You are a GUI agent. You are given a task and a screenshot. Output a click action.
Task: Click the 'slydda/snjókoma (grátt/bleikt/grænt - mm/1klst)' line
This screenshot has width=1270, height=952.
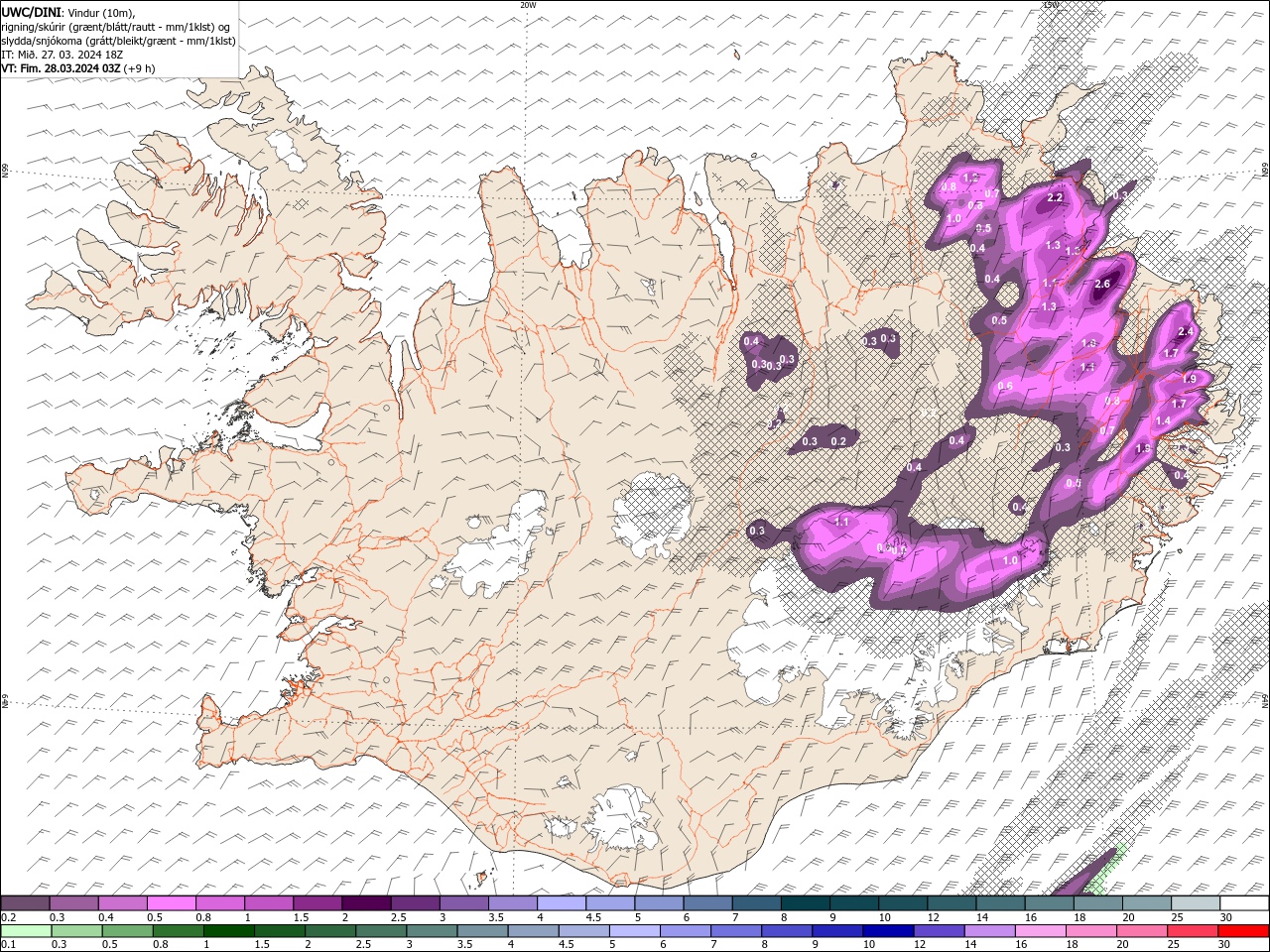click(x=119, y=41)
